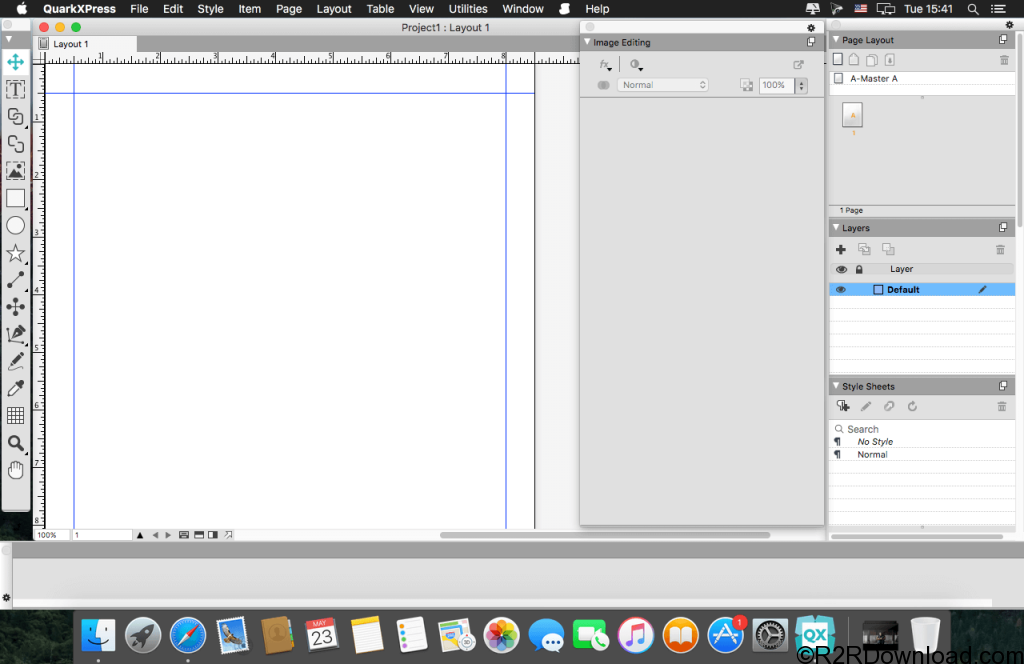1024x664 pixels.
Task: Open page popup arrow in status bar
Action: coord(140,535)
